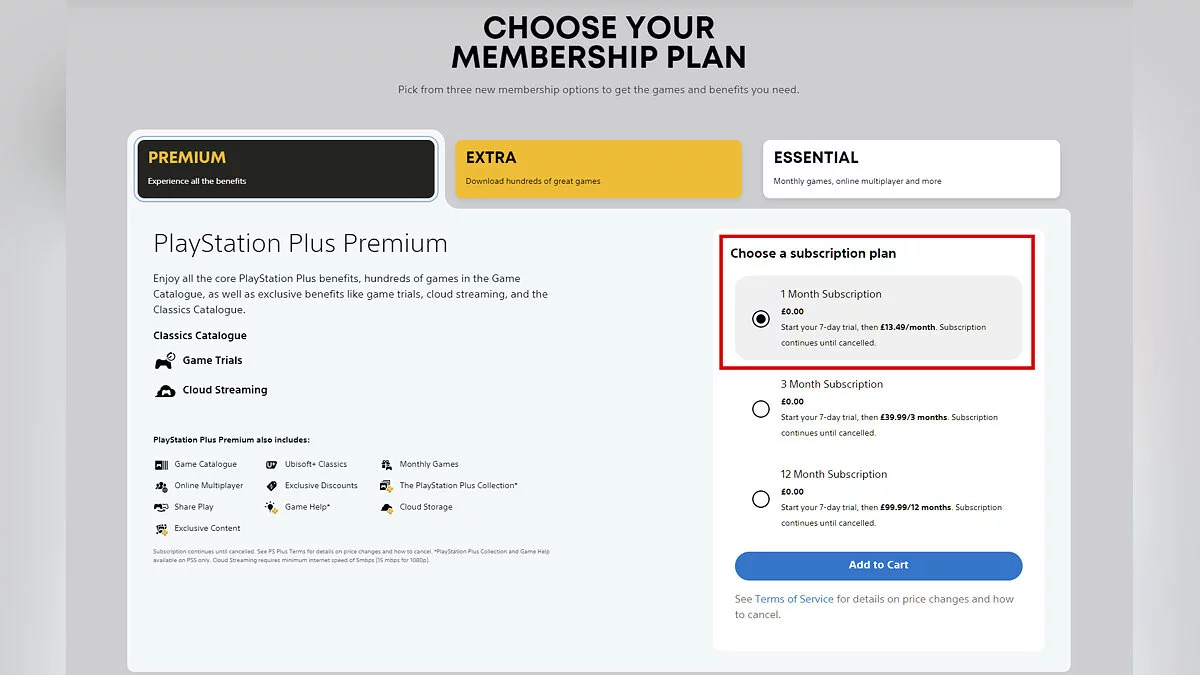Click the Cloud Streaming icon

pyautogui.click(x=165, y=391)
